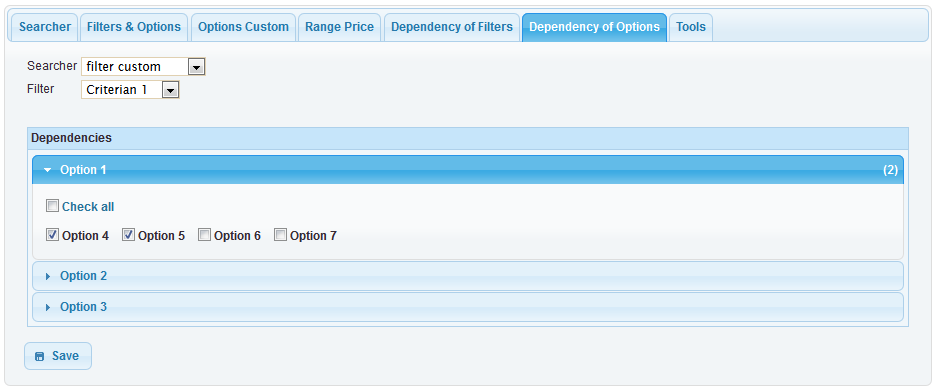Click the Check all label link
936x392 pixels.
[x=88, y=207]
